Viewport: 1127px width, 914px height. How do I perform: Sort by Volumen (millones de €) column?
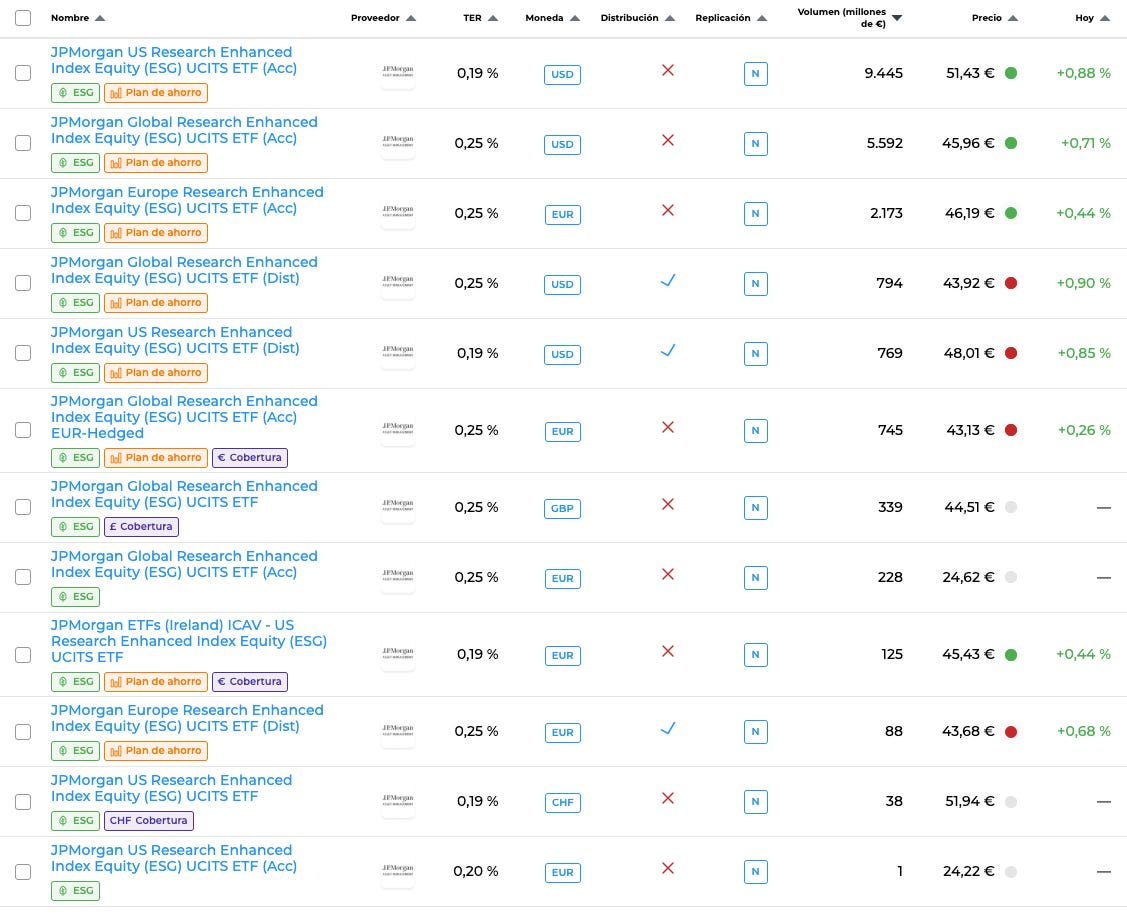[850, 18]
